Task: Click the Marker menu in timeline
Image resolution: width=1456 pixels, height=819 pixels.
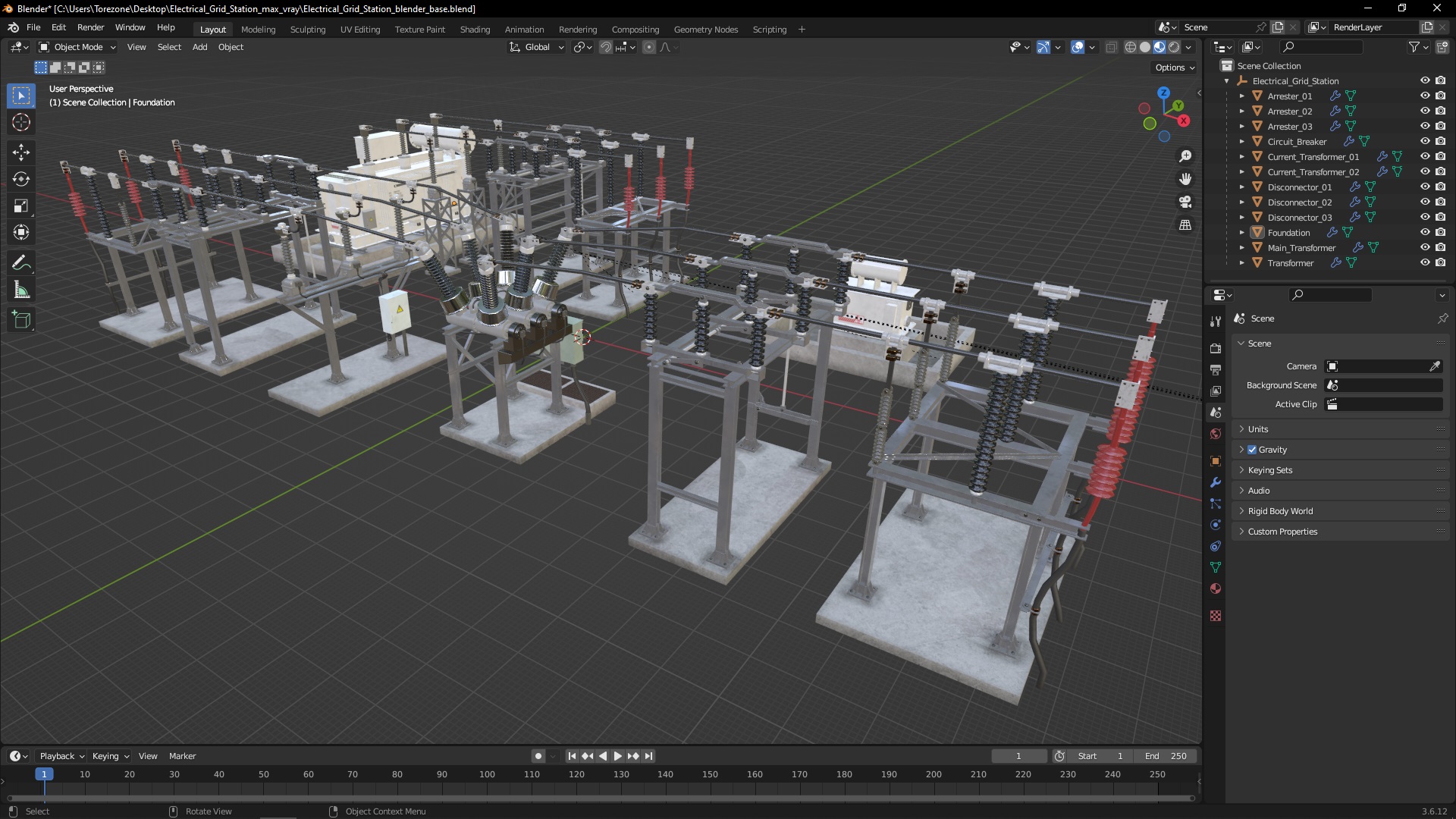Action: point(182,756)
